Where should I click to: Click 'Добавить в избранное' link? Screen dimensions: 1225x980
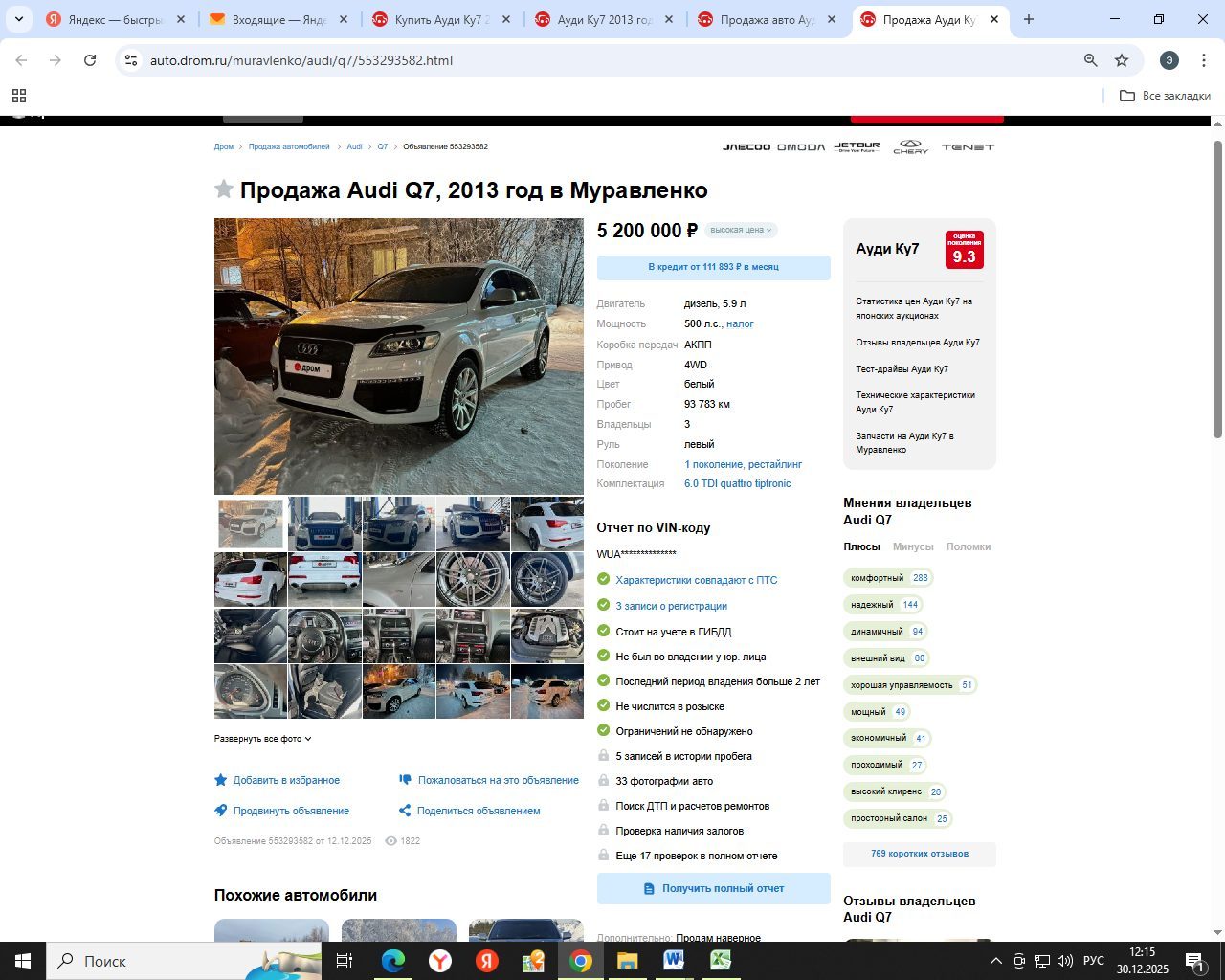pos(278,780)
